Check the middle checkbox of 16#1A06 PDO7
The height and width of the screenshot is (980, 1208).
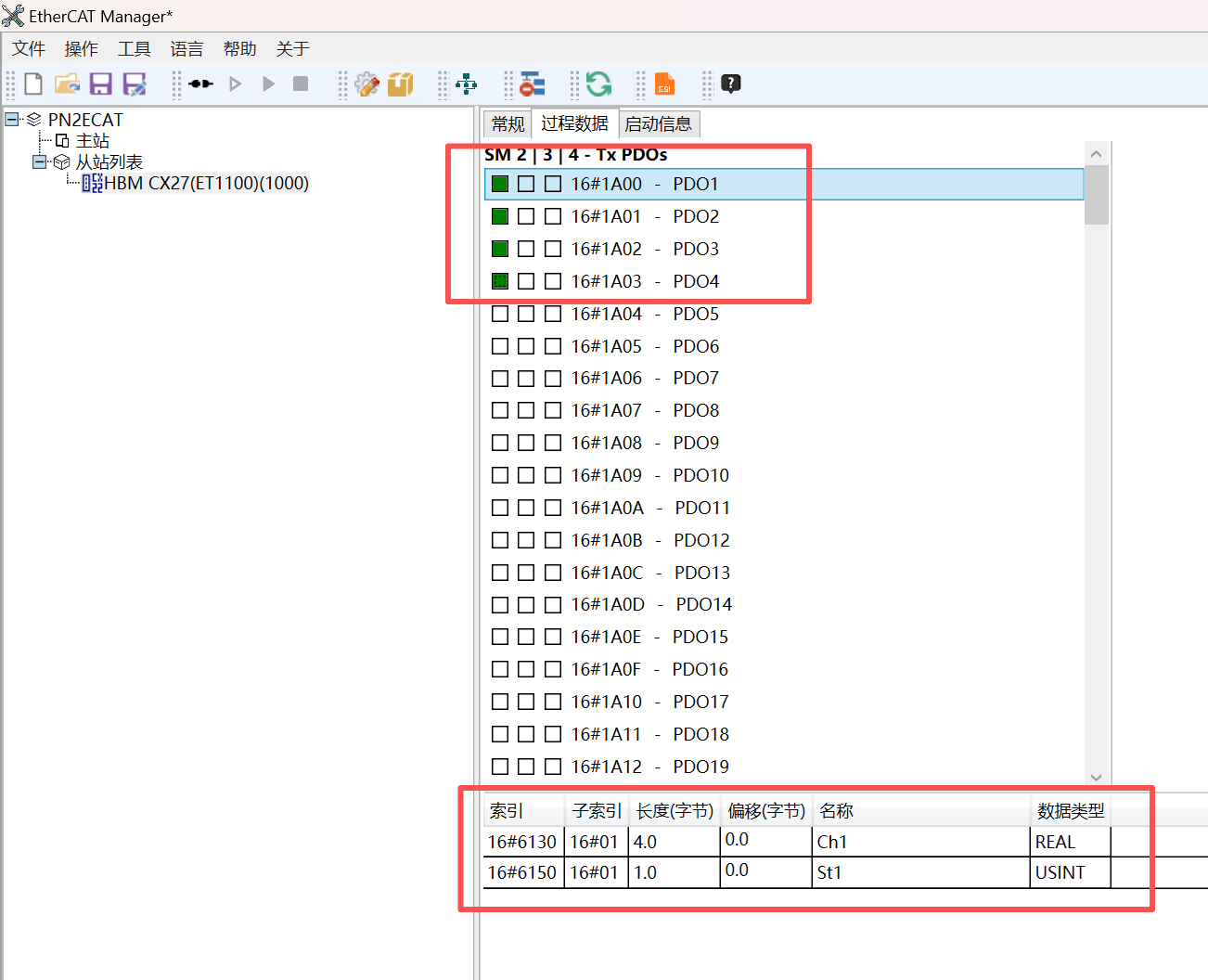tap(526, 378)
